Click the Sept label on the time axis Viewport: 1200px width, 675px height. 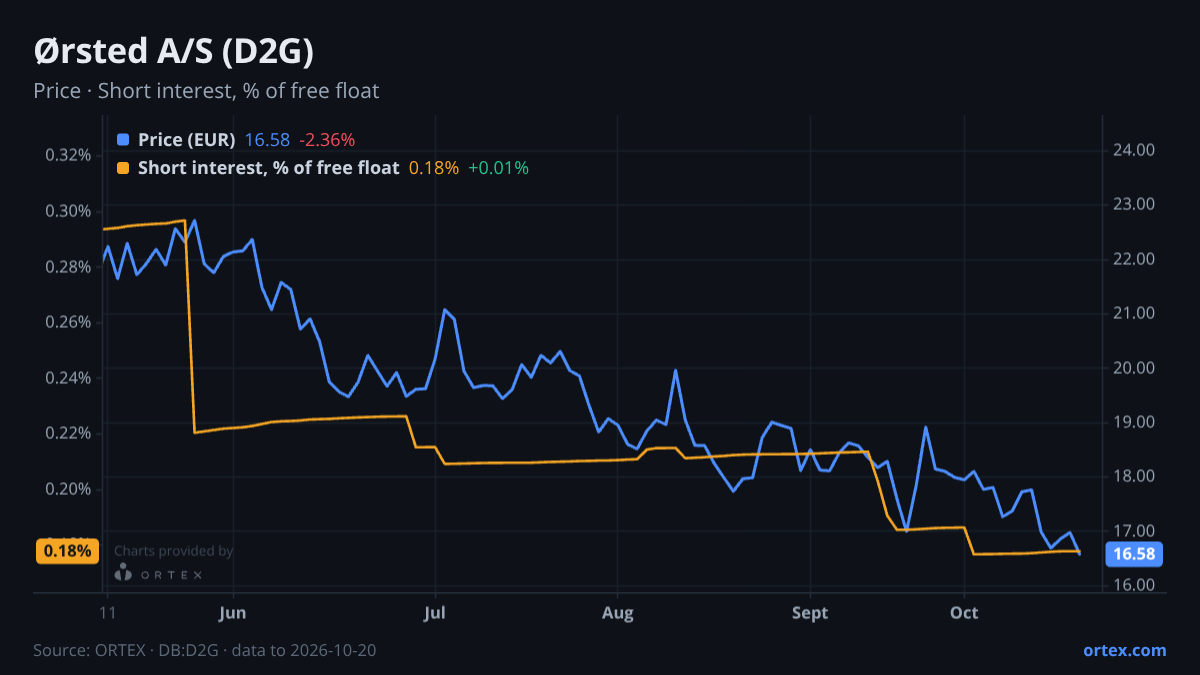(x=810, y=613)
